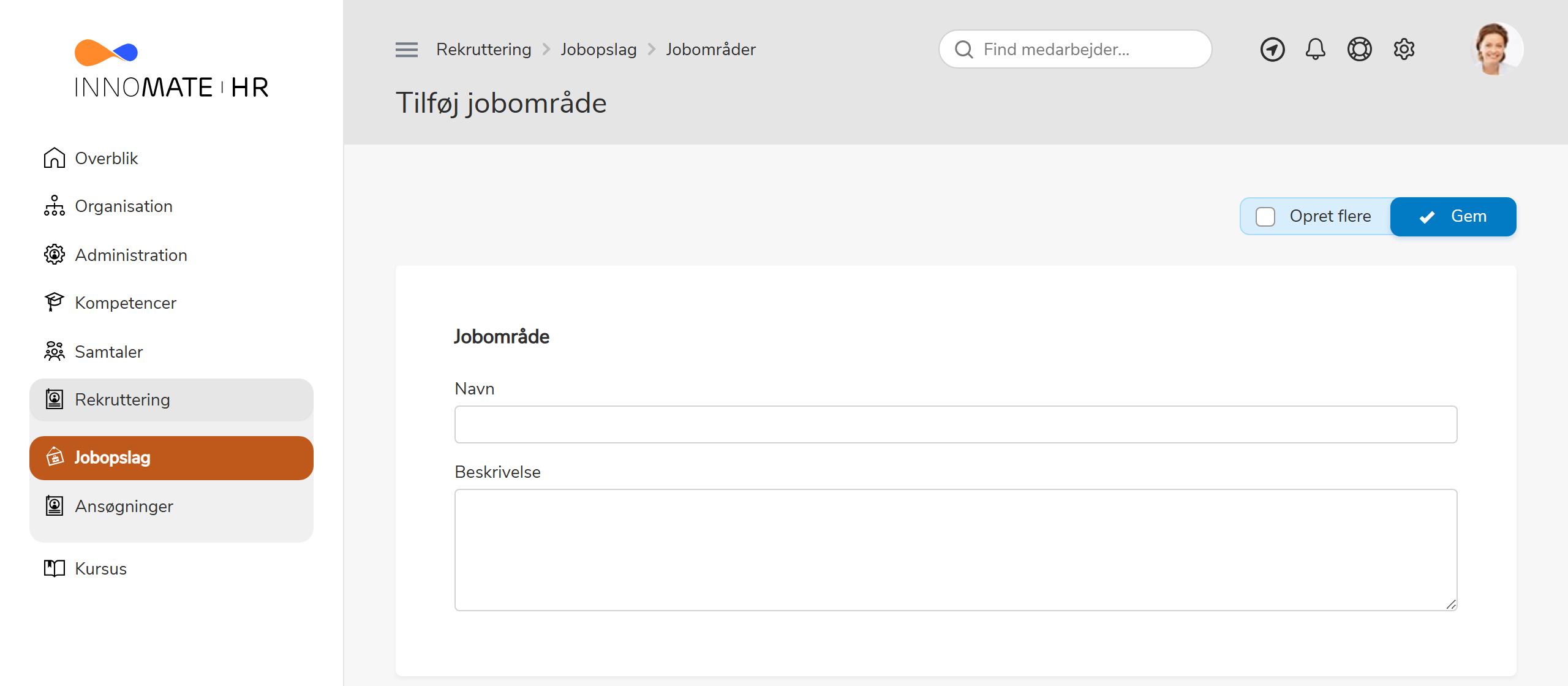Viewport: 1568px width, 686px height.
Task: Open the user profile avatar
Action: point(1496,49)
